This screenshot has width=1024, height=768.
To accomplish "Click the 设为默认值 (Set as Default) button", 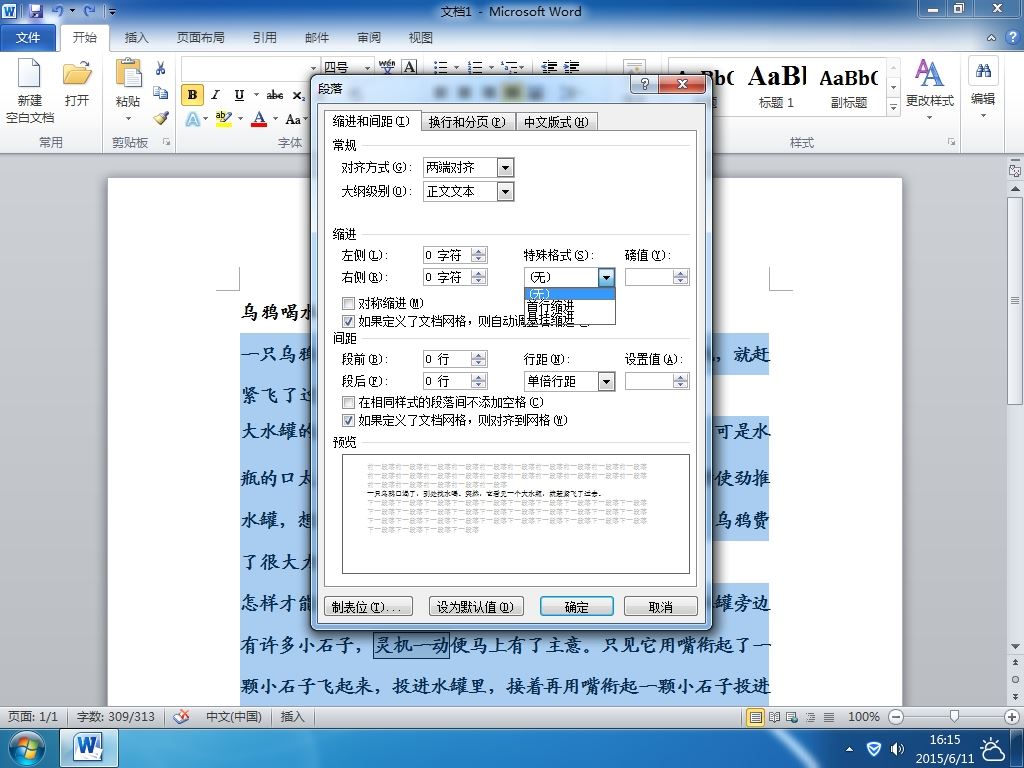I will pyautogui.click(x=475, y=607).
